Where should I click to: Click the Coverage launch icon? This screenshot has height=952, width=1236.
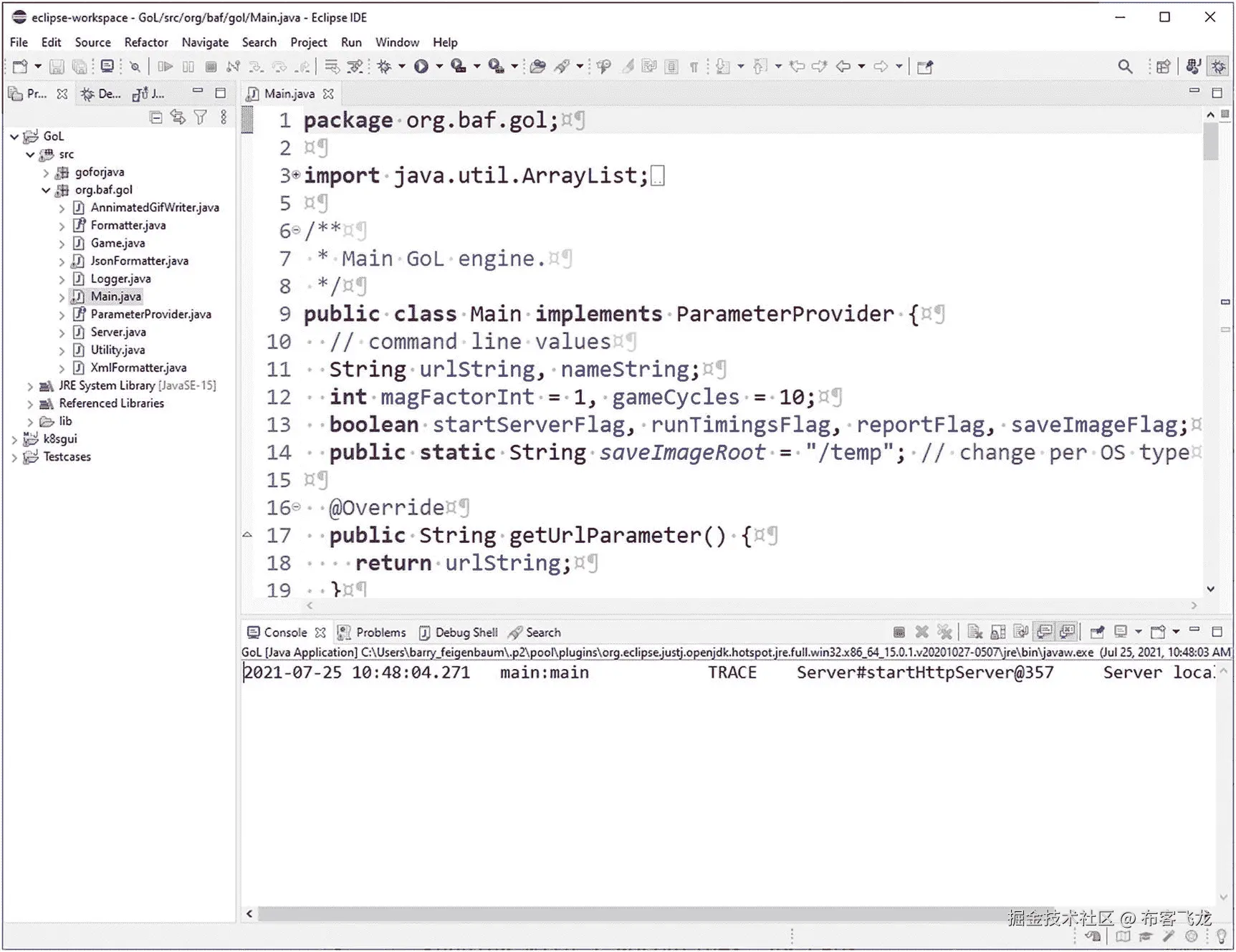coord(459,67)
